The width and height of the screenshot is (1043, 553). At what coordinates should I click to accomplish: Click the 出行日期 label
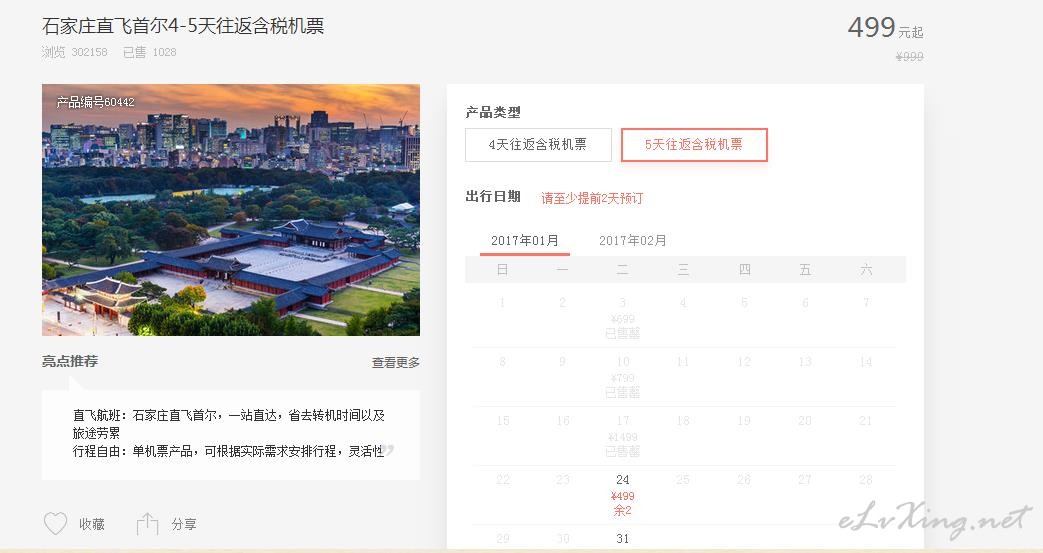coord(493,196)
